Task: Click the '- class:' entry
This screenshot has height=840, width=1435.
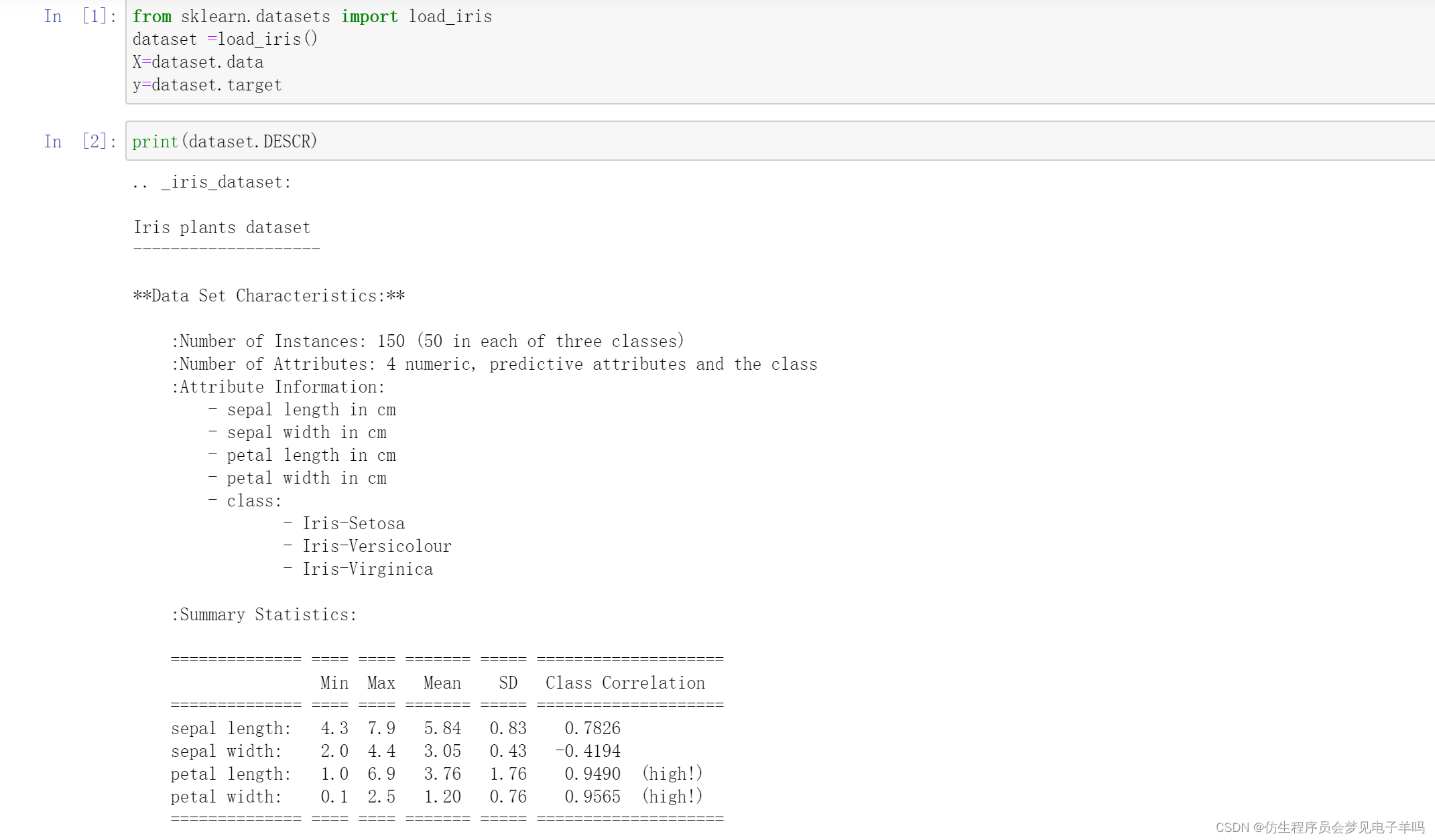Action: coord(245,501)
